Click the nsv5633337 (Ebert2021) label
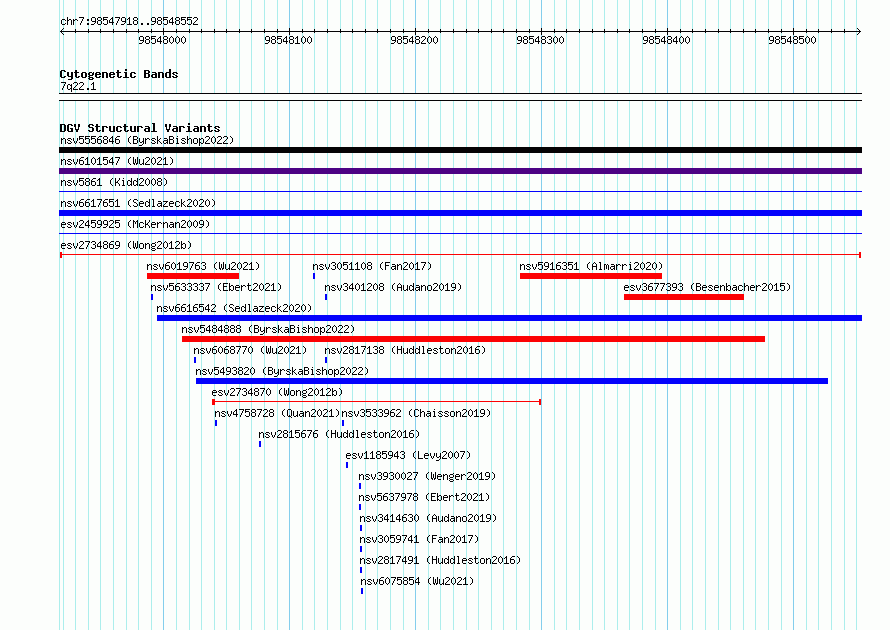The height and width of the screenshot is (630, 890). [x=216, y=287]
